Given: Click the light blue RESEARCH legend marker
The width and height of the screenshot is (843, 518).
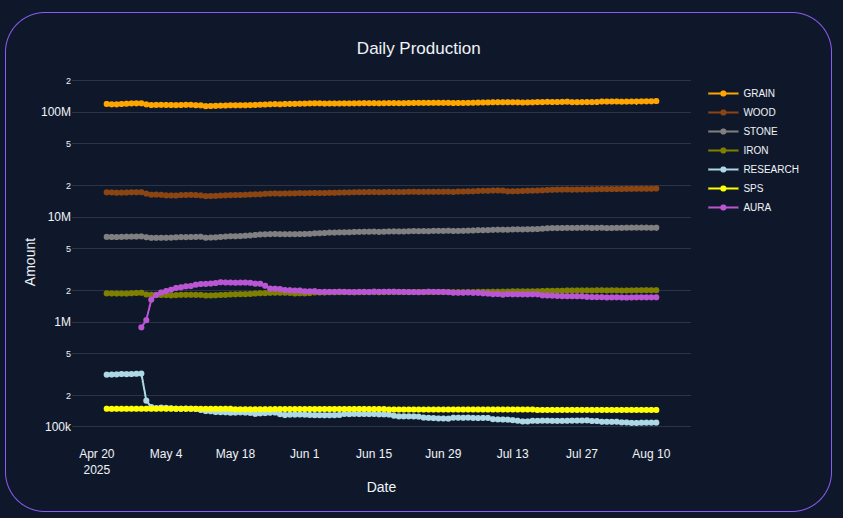Looking at the screenshot, I should [x=723, y=169].
